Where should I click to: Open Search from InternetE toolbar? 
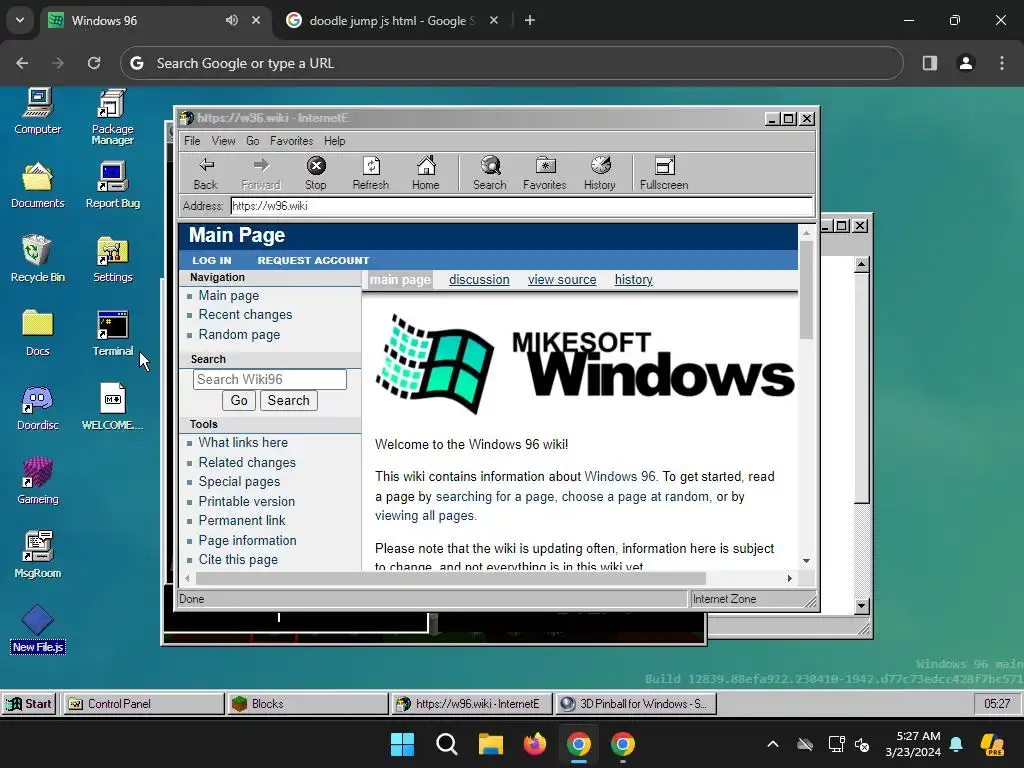(x=490, y=174)
